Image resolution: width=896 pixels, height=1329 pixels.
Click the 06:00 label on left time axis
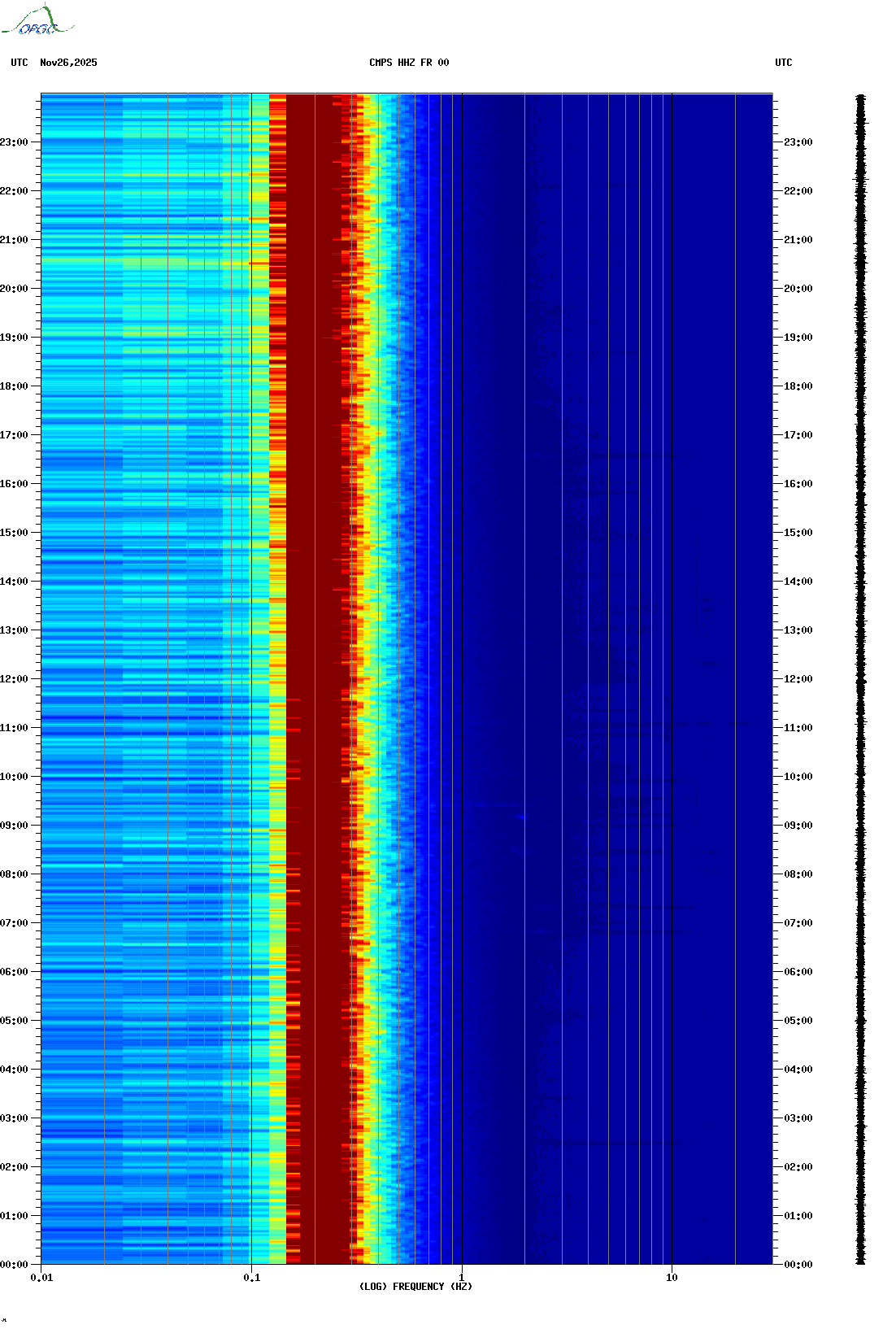(14, 972)
